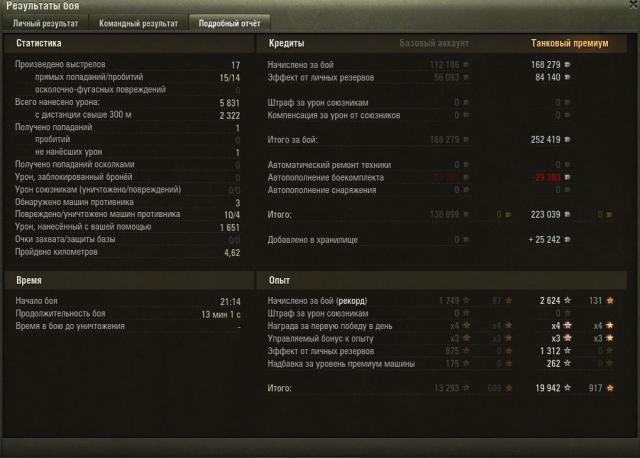The height and width of the screenshot is (458, 640).
Task: Click gold star beside 917 total
Action: (x=610, y=388)
